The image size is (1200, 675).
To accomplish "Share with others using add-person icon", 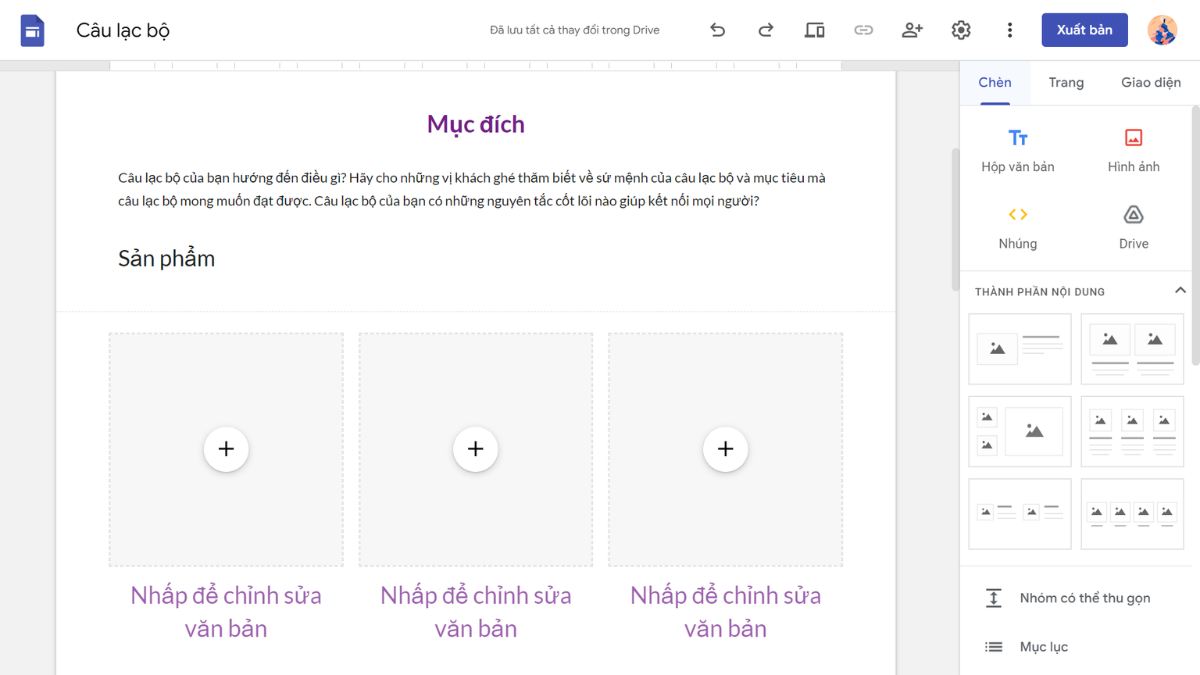I will point(912,30).
